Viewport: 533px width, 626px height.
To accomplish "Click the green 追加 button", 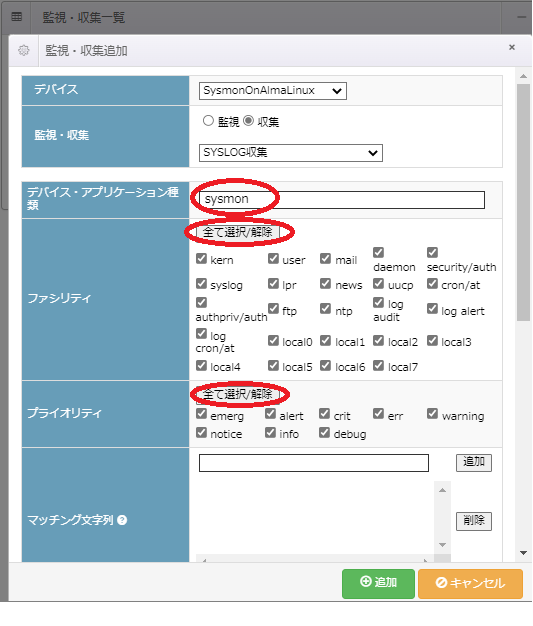I will (378, 583).
